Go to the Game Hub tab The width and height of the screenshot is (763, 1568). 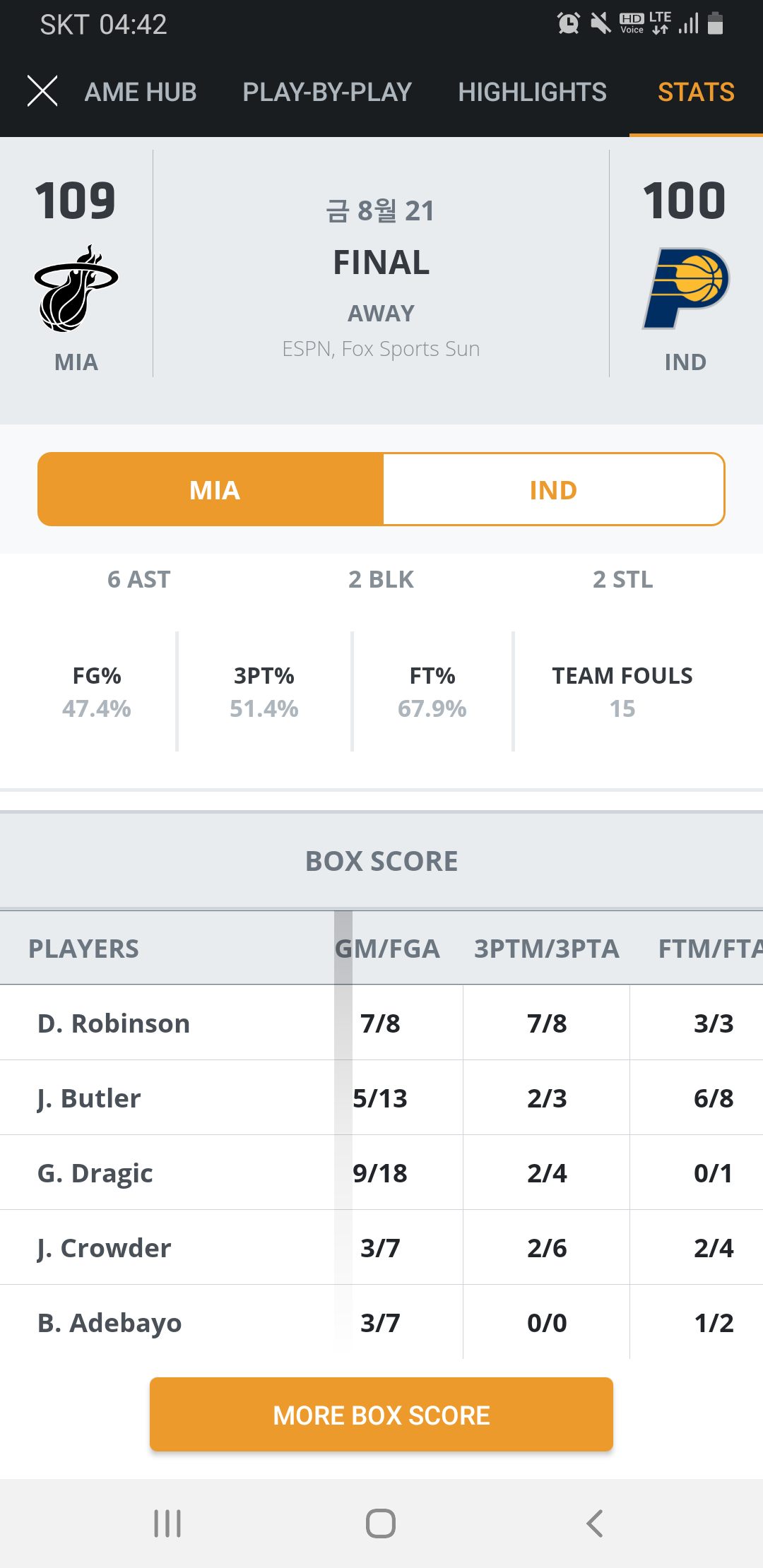141,93
